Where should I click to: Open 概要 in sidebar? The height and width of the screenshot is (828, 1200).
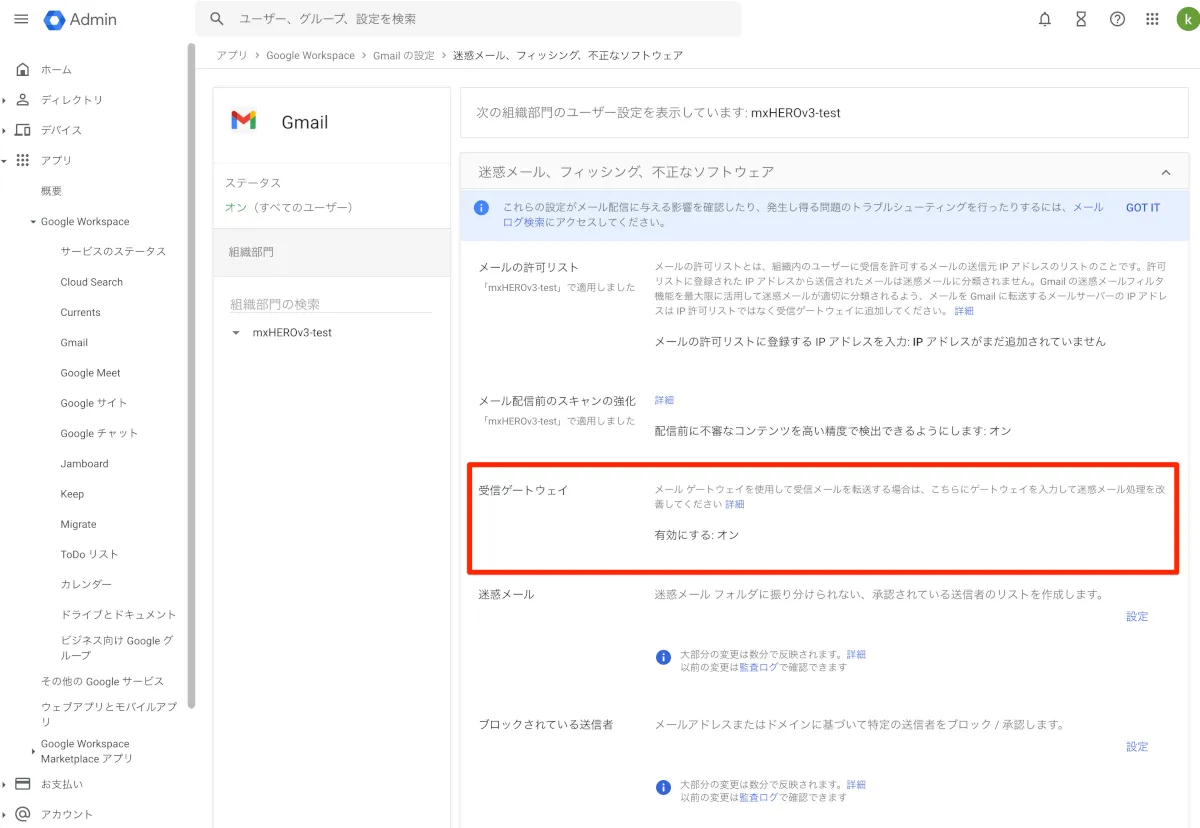tap(51, 191)
